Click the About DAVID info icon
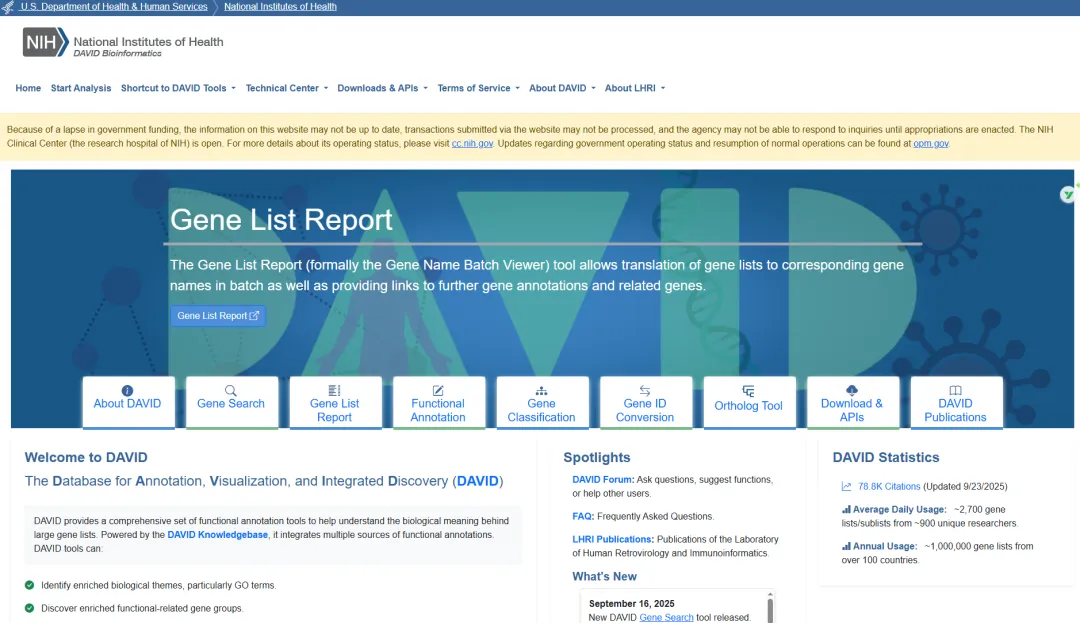Screen dimensions: 1080x623 (127, 390)
